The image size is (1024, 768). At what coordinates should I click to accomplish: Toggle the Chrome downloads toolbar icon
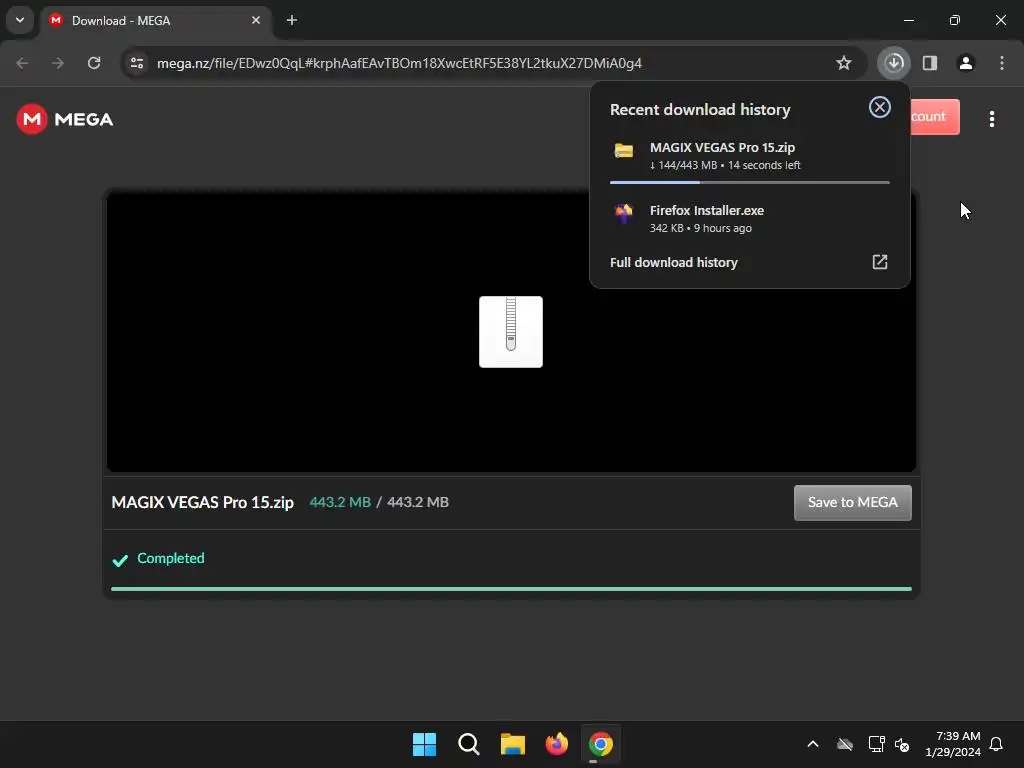[x=894, y=63]
